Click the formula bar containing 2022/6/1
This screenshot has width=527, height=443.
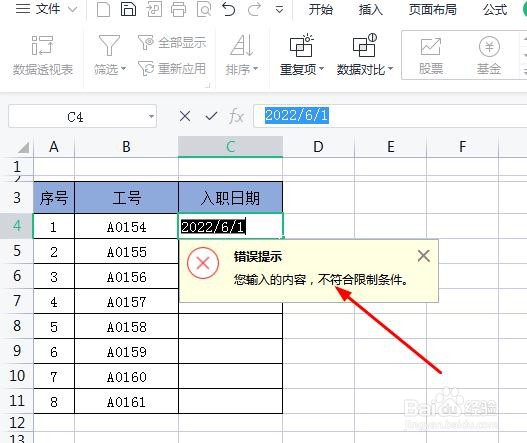pos(390,116)
